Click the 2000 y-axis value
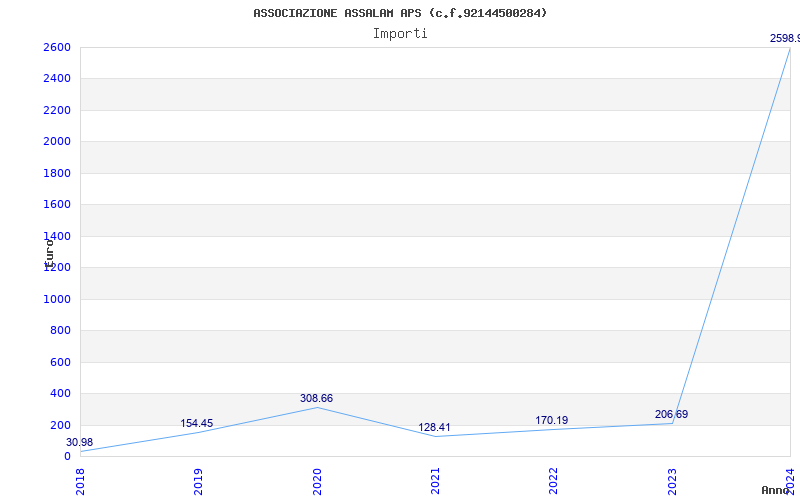 57,142
